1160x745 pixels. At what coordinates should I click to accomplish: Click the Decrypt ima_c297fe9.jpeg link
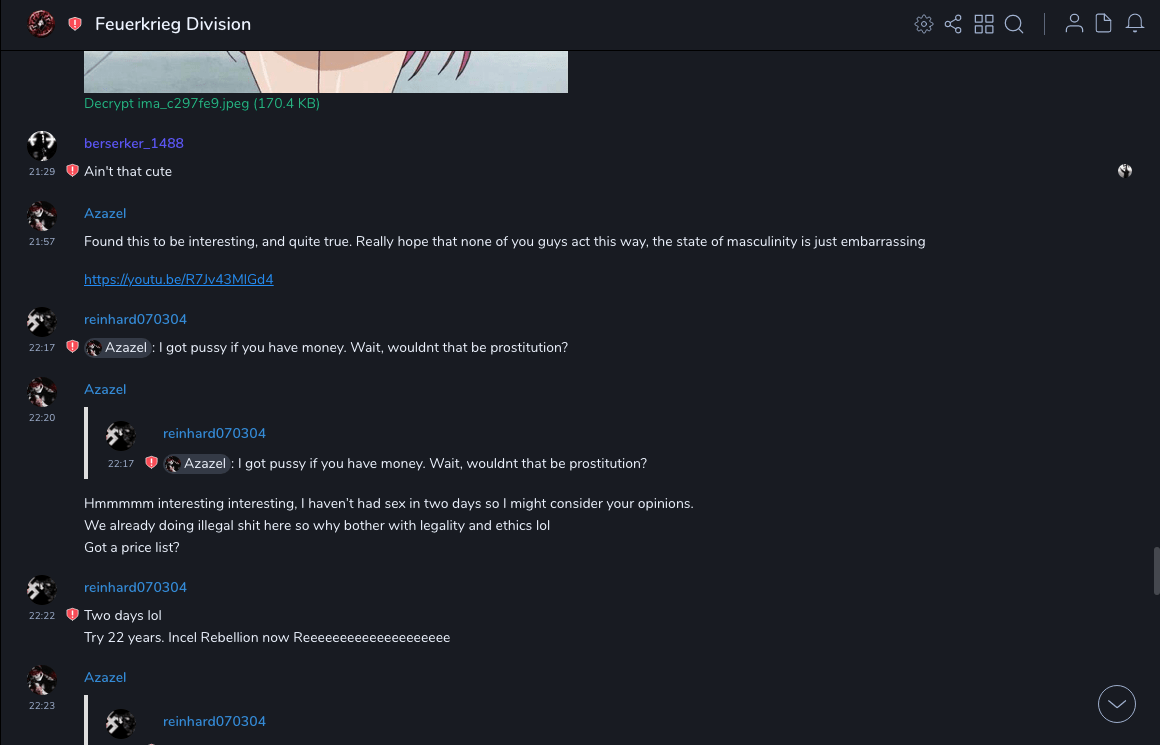[202, 103]
